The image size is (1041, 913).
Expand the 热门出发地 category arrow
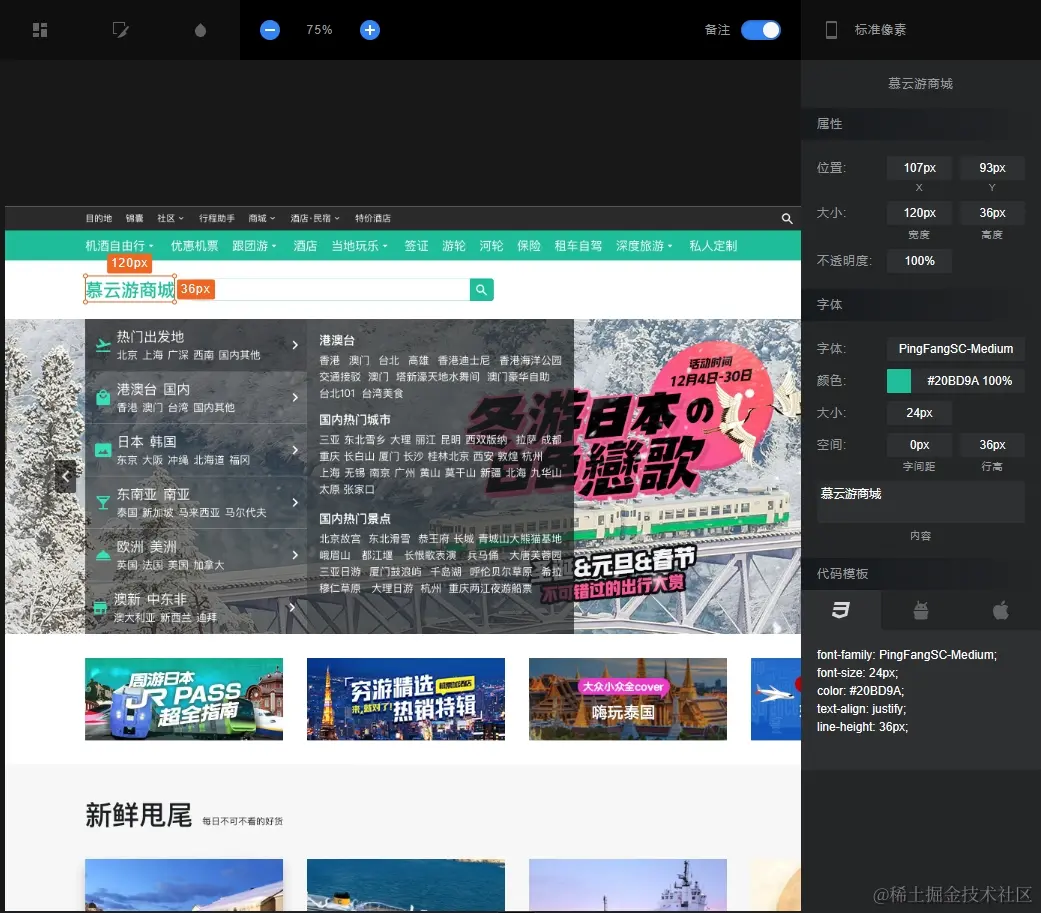pyautogui.click(x=295, y=345)
